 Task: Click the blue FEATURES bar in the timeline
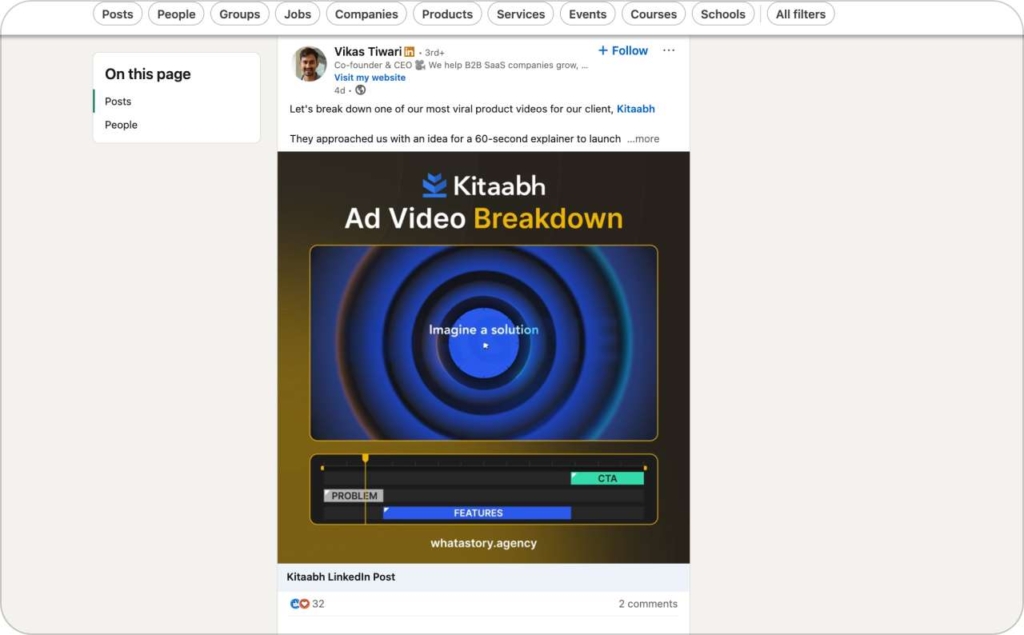[x=477, y=513]
